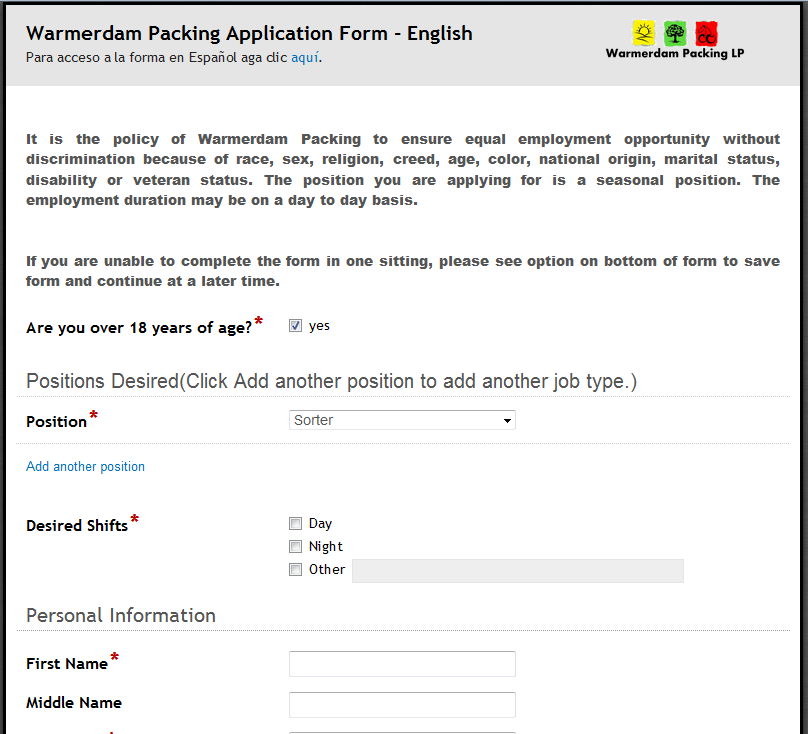808x734 pixels.
Task: Click the Application Form title heading
Action: [x=249, y=34]
